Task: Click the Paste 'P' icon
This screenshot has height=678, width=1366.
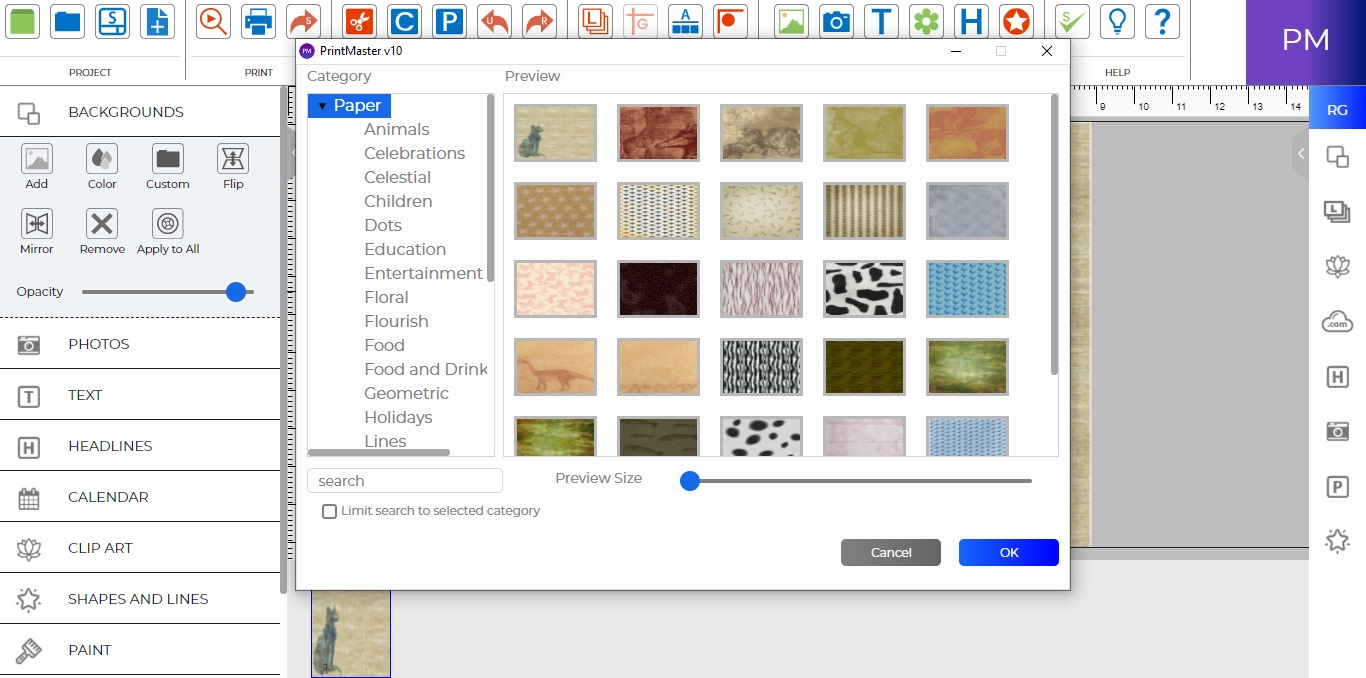Action: point(450,21)
